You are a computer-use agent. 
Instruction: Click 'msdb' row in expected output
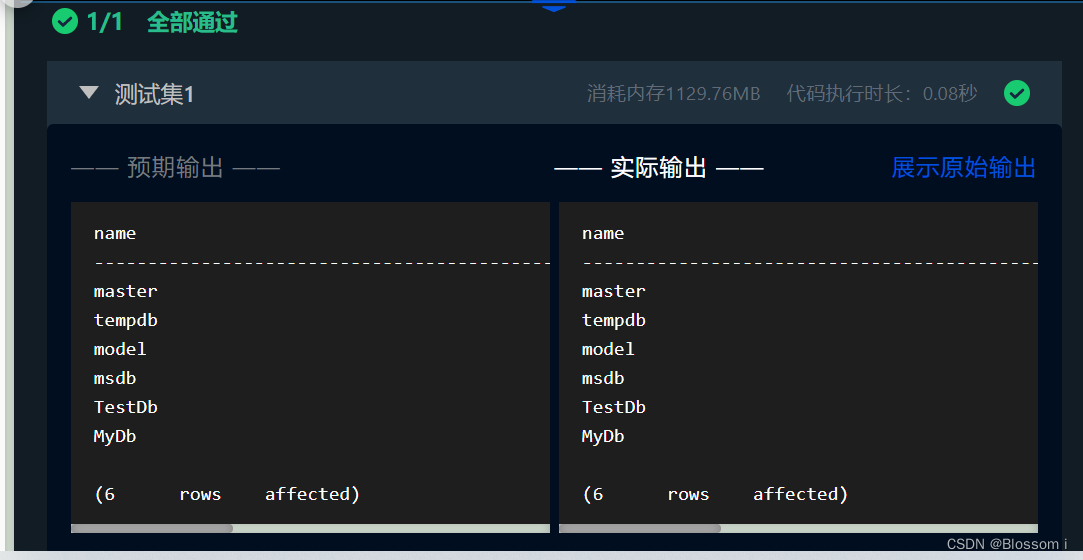[x=115, y=378]
